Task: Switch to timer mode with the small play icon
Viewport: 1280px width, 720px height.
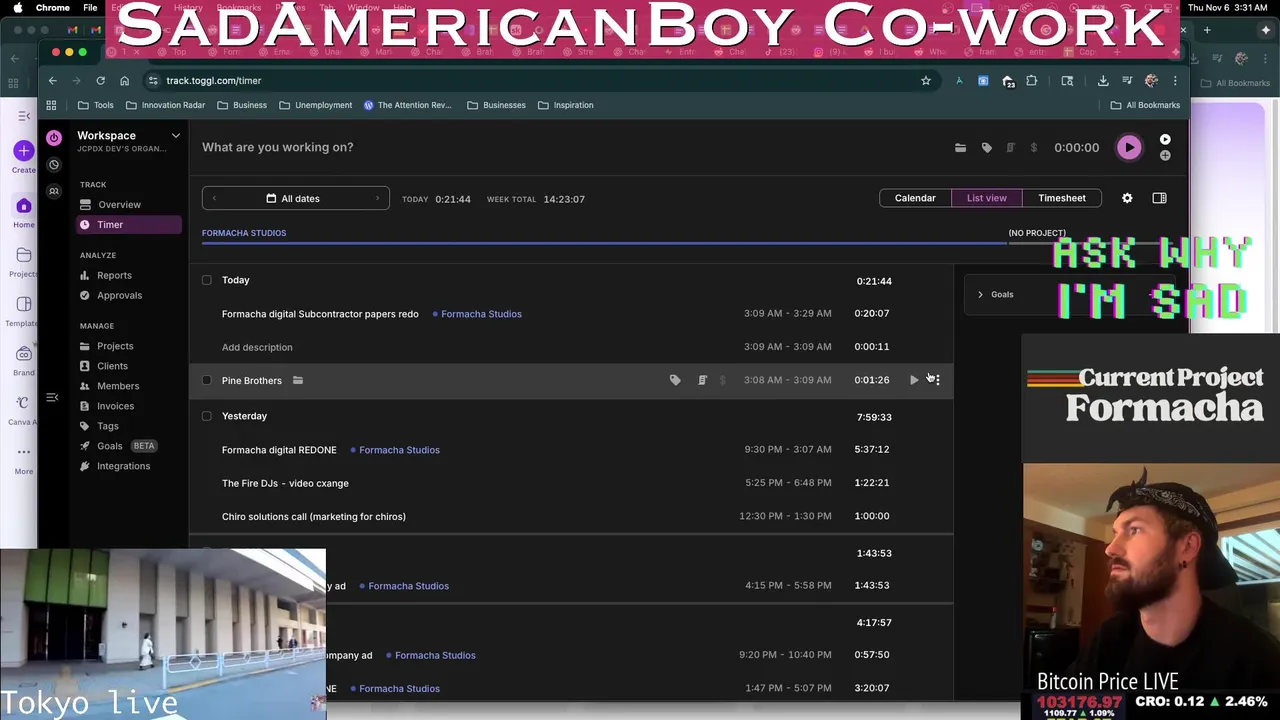Action: [x=1165, y=140]
